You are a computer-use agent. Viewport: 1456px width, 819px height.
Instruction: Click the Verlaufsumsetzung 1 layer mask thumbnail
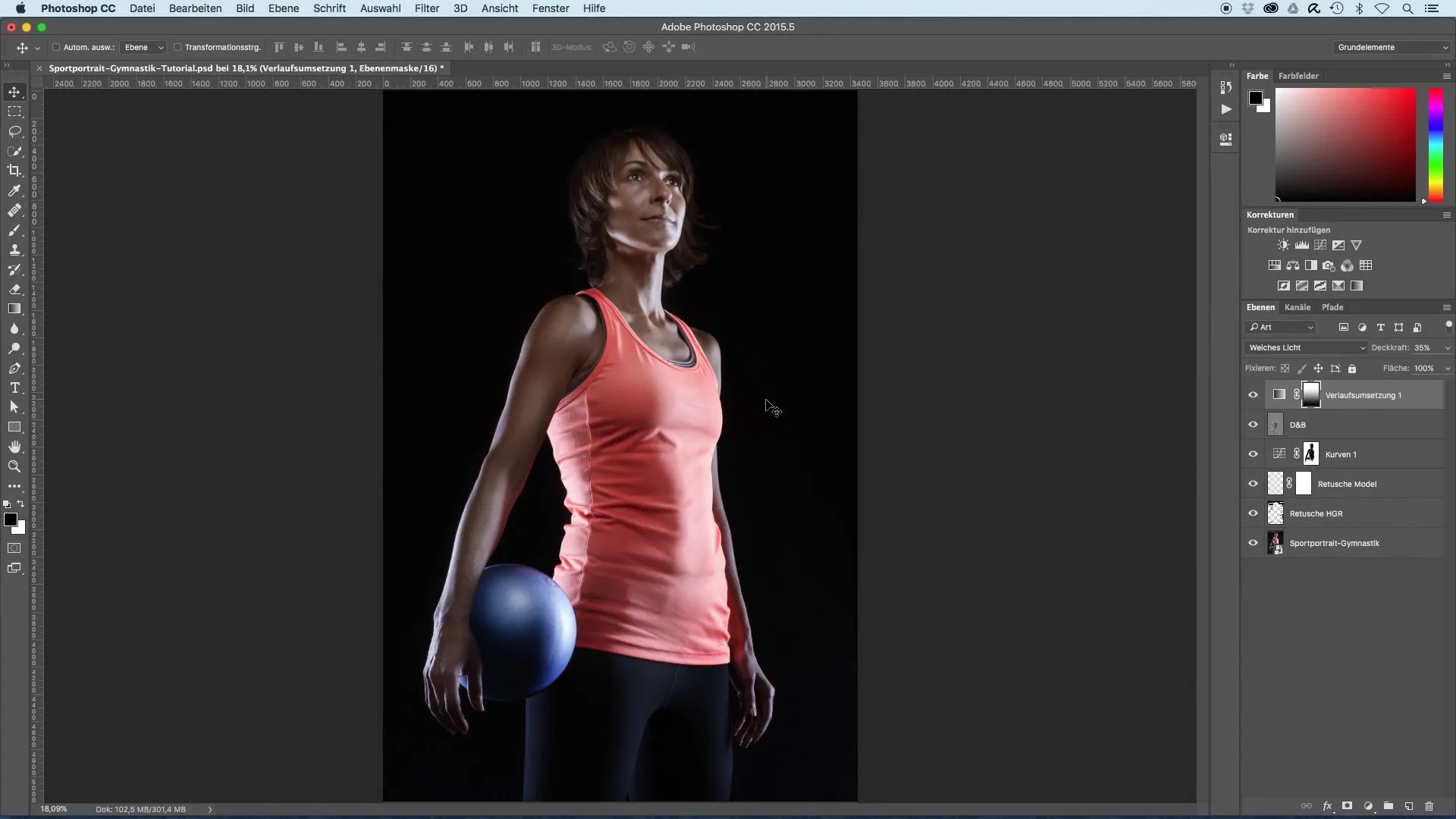(x=1311, y=394)
